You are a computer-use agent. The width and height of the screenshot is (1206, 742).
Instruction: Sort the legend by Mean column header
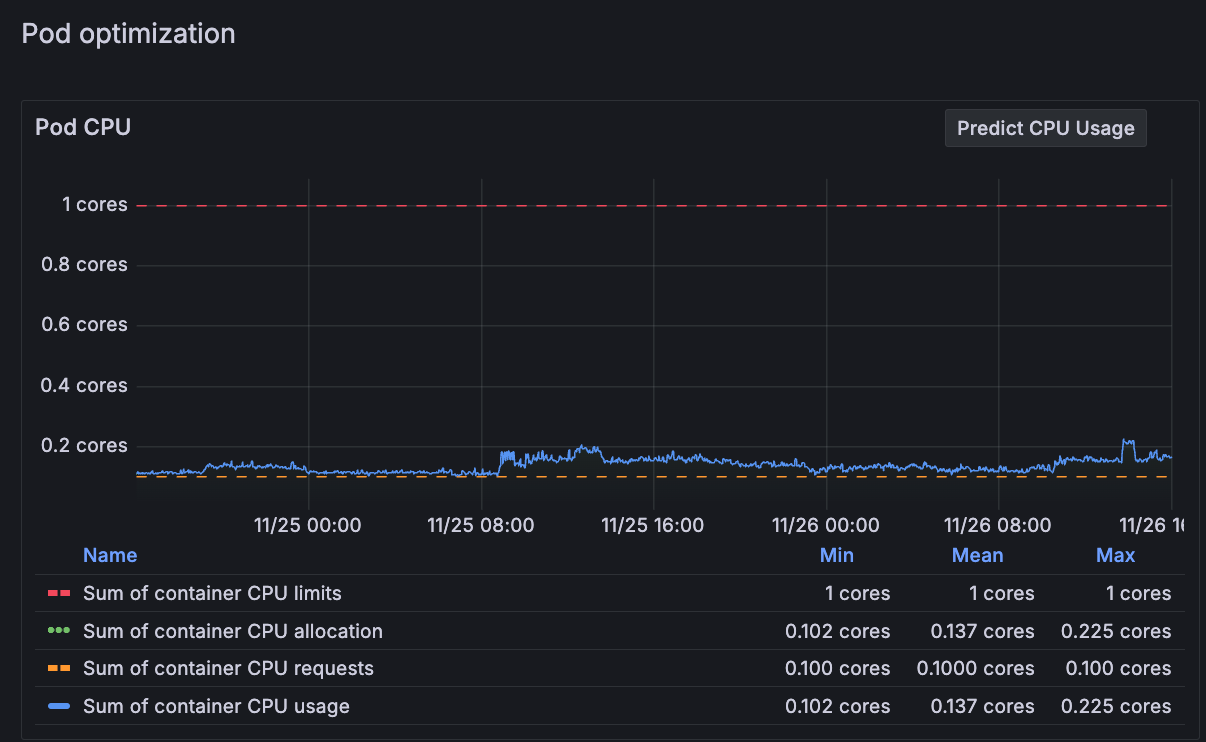(x=977, y=555)
